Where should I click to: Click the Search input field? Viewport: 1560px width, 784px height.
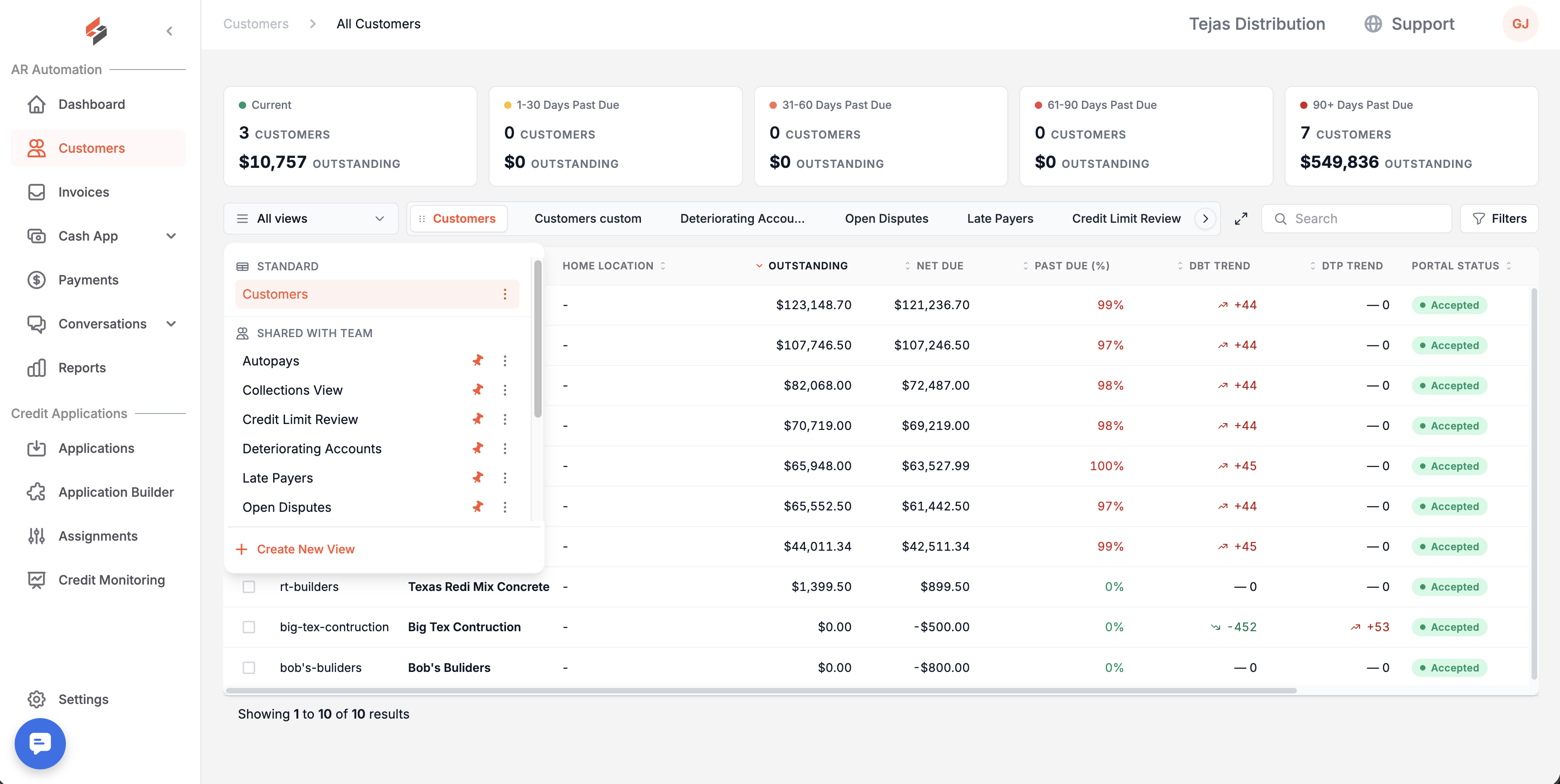tap(1356, 219)
